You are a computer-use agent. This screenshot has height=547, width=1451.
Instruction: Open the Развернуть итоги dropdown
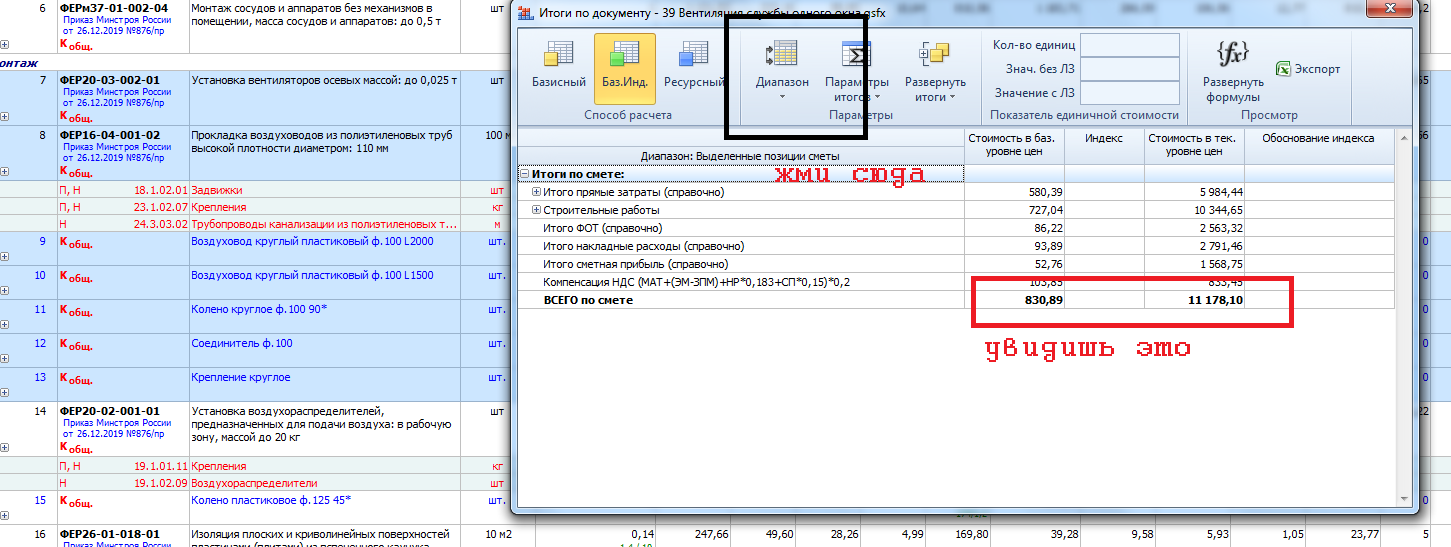pyautogui.click(x=935, y=70)
